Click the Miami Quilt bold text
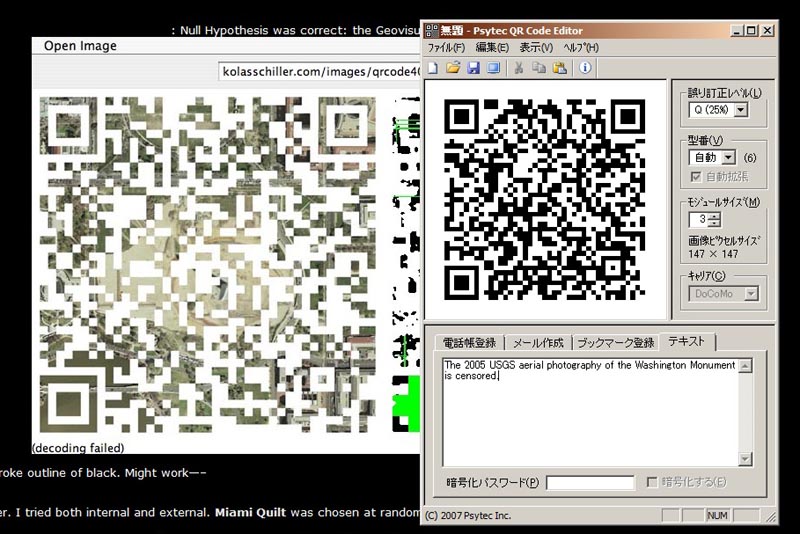The height and width of the screenshot is (534, 800). click(x=250, y=512)
